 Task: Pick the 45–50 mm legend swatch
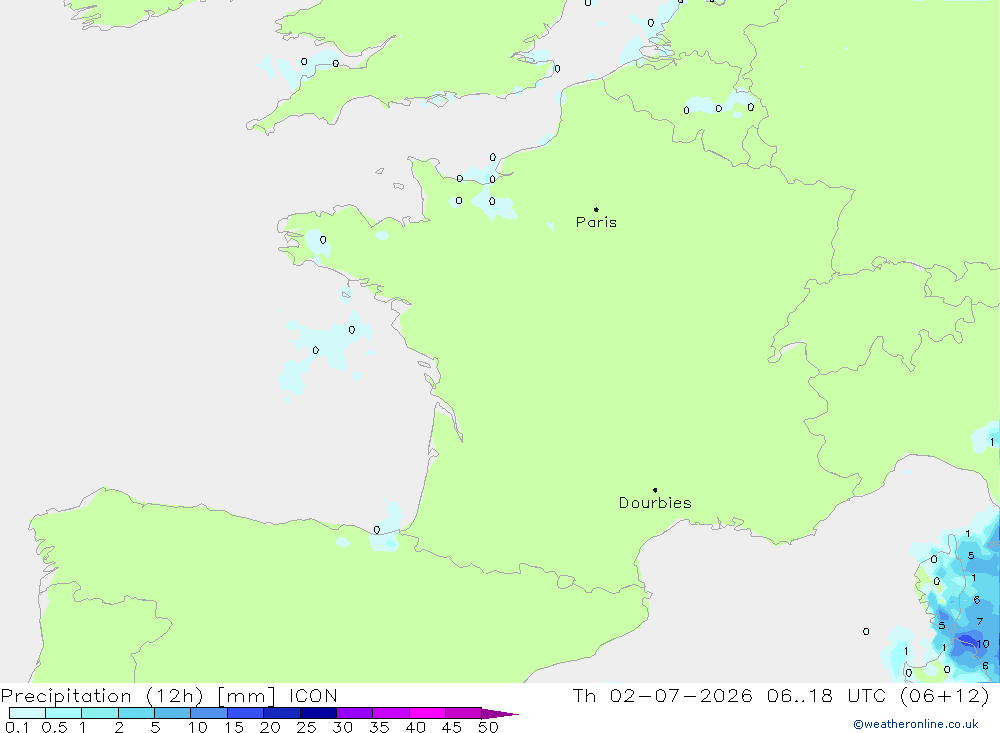464,713
